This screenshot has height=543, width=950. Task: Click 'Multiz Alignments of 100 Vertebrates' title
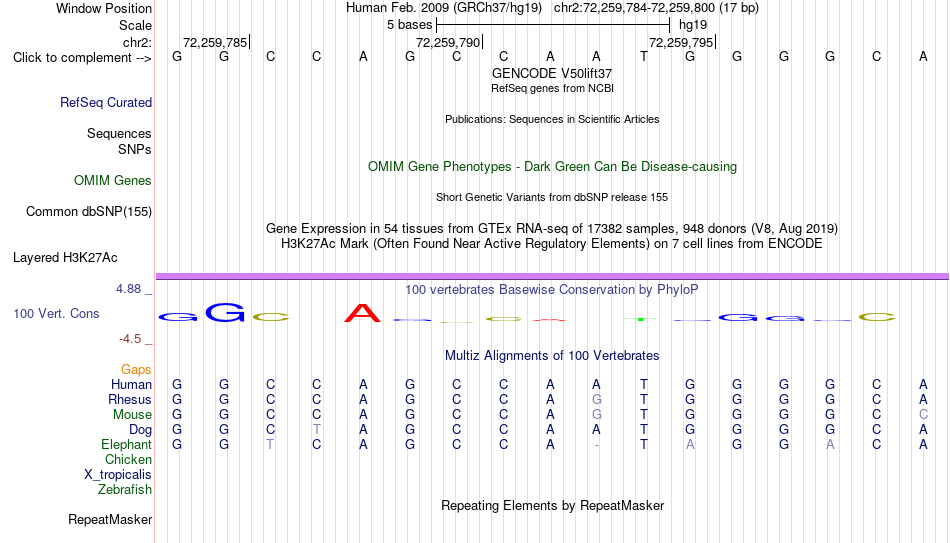[552, 356]
